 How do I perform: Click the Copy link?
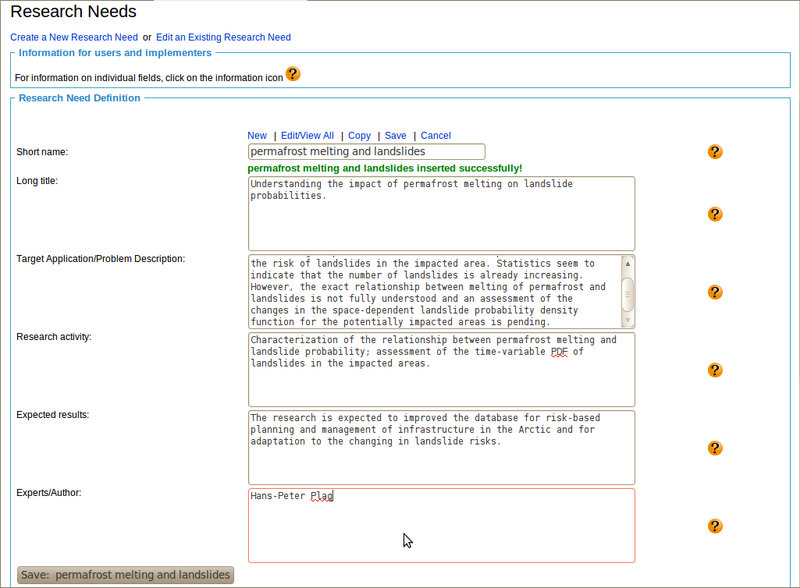pos(359,135)
